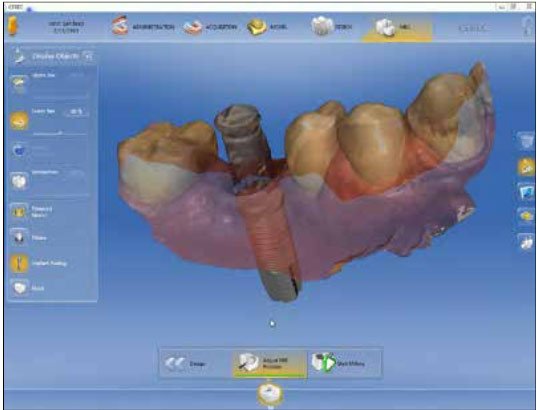Toggle the Lower Jaw display icon
Image resolution: width=537 pixels, height=410 pixels.
pos(19,121)
